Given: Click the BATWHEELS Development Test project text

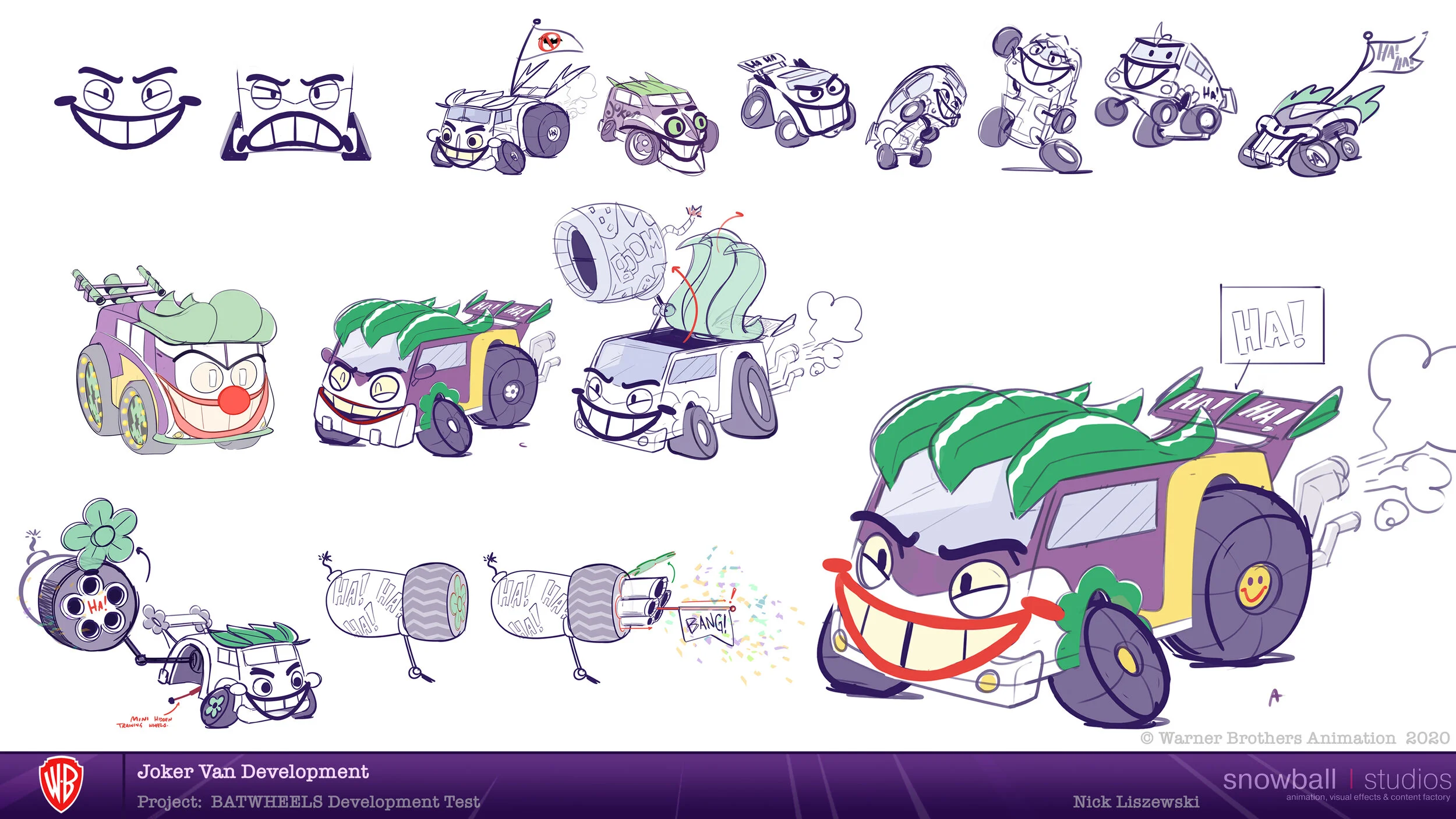Looking at the screenshot, I should tap(345, 802).
